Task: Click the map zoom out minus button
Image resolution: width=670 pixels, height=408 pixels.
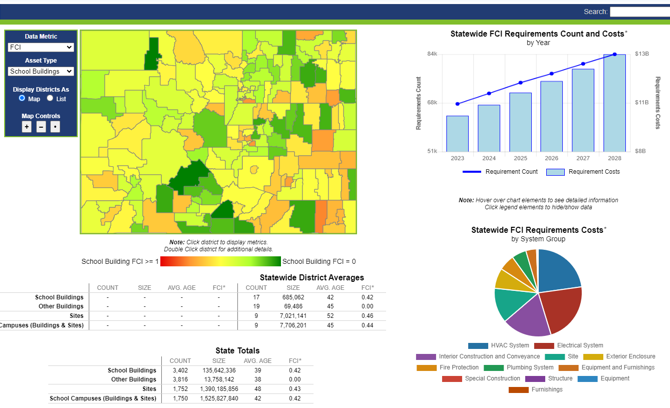Action: click(41, 127)
